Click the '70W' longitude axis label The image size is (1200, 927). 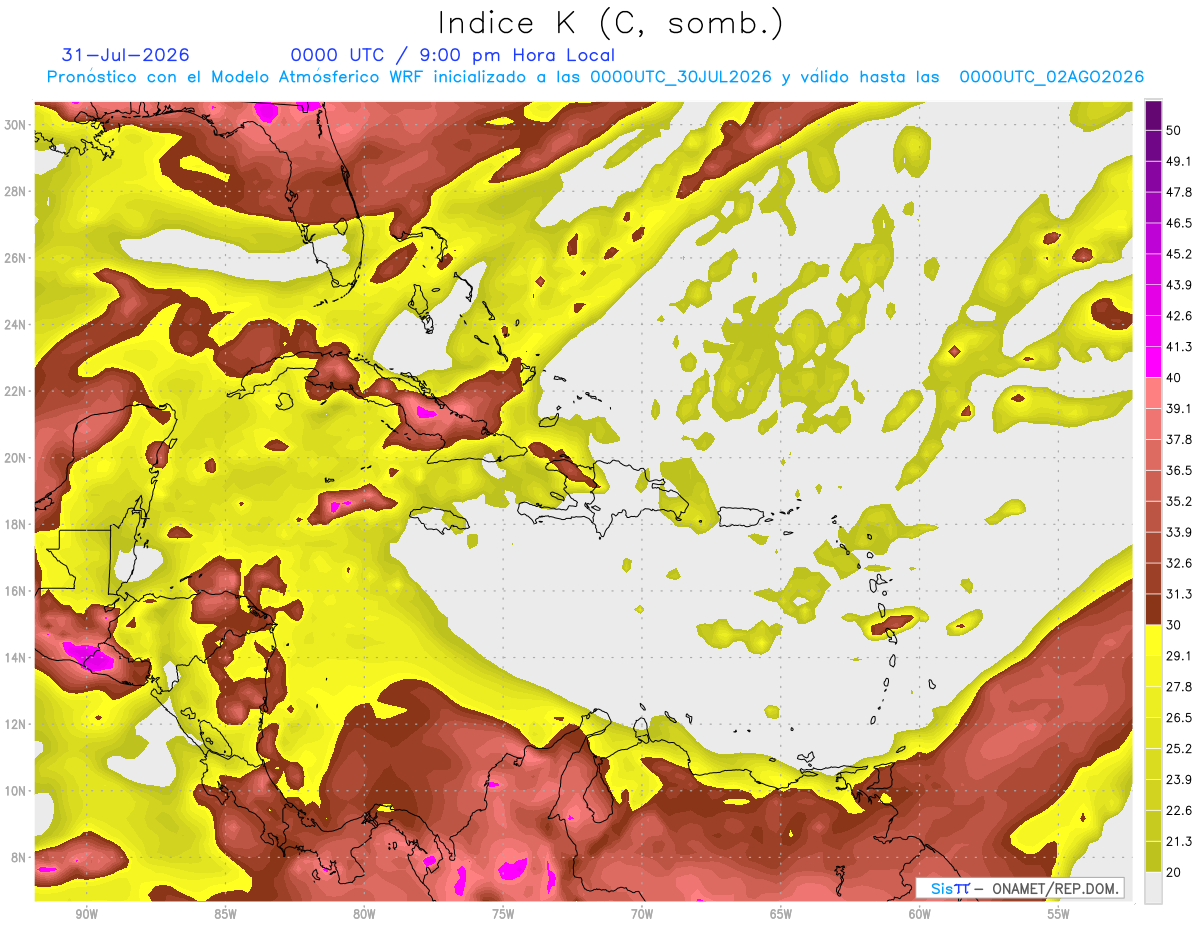[x=642, y=915]
